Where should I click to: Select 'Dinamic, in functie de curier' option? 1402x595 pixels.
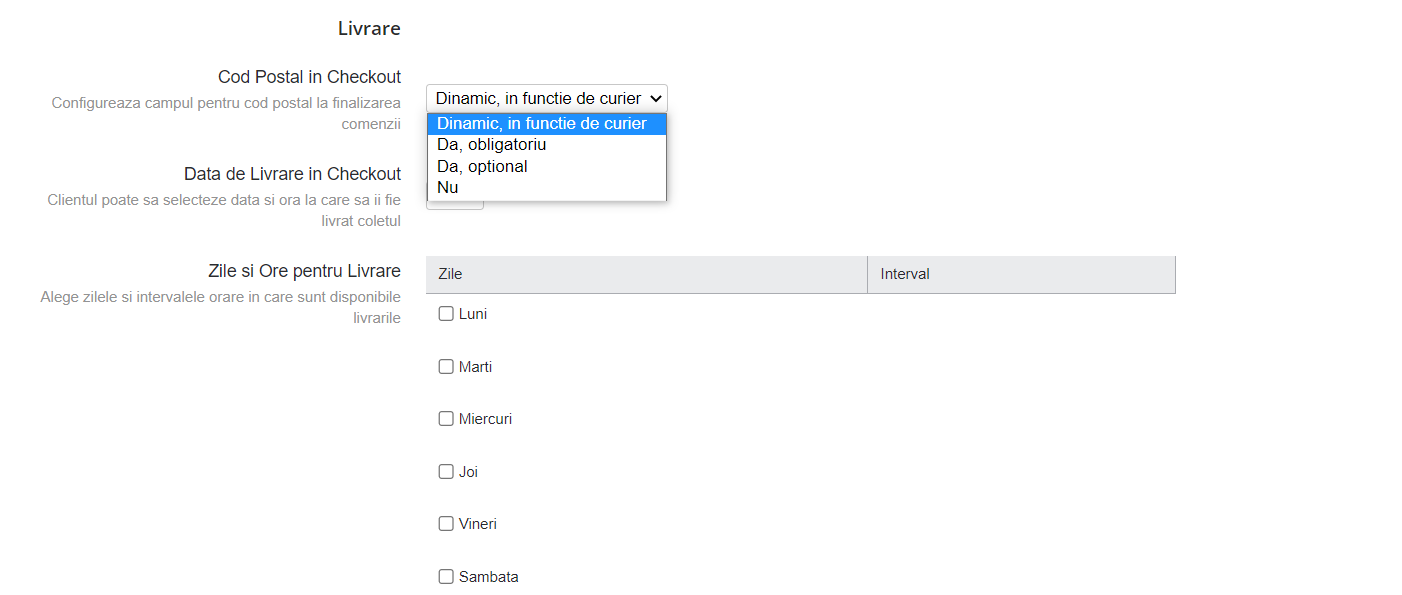547,124
